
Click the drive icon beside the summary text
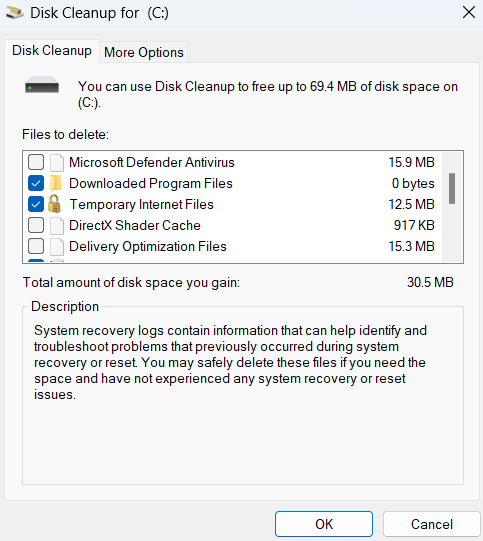(x=42, y=85)
